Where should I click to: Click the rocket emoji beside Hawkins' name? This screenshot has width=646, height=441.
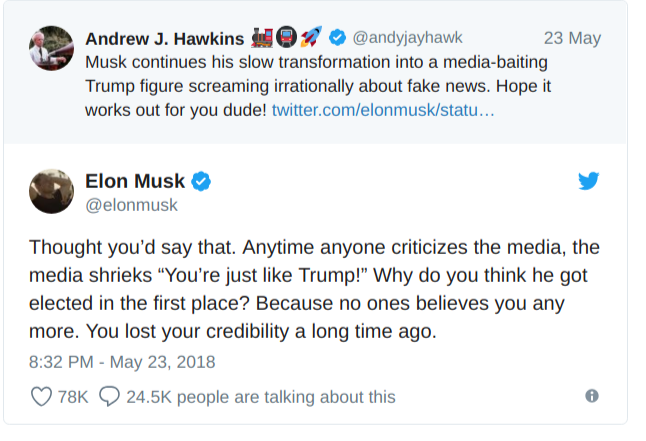point(313,39)
